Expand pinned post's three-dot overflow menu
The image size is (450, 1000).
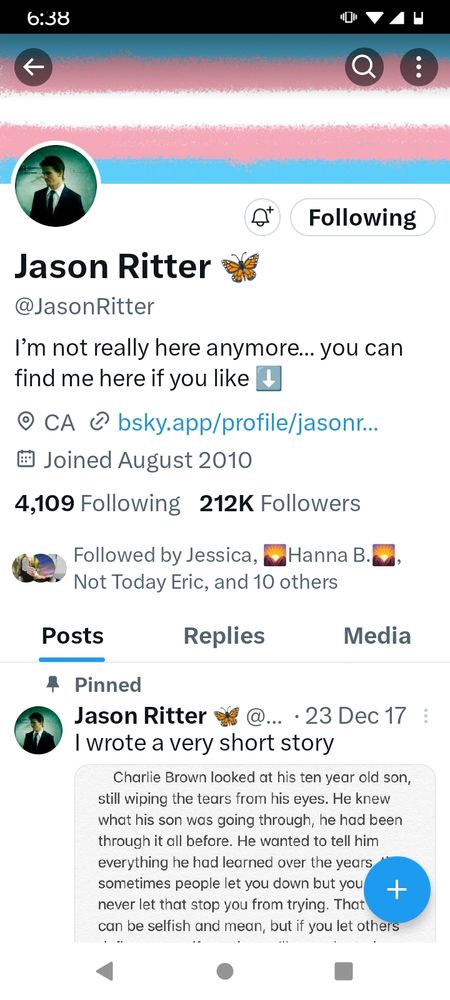pyautogui.click(x=426, y=717)
